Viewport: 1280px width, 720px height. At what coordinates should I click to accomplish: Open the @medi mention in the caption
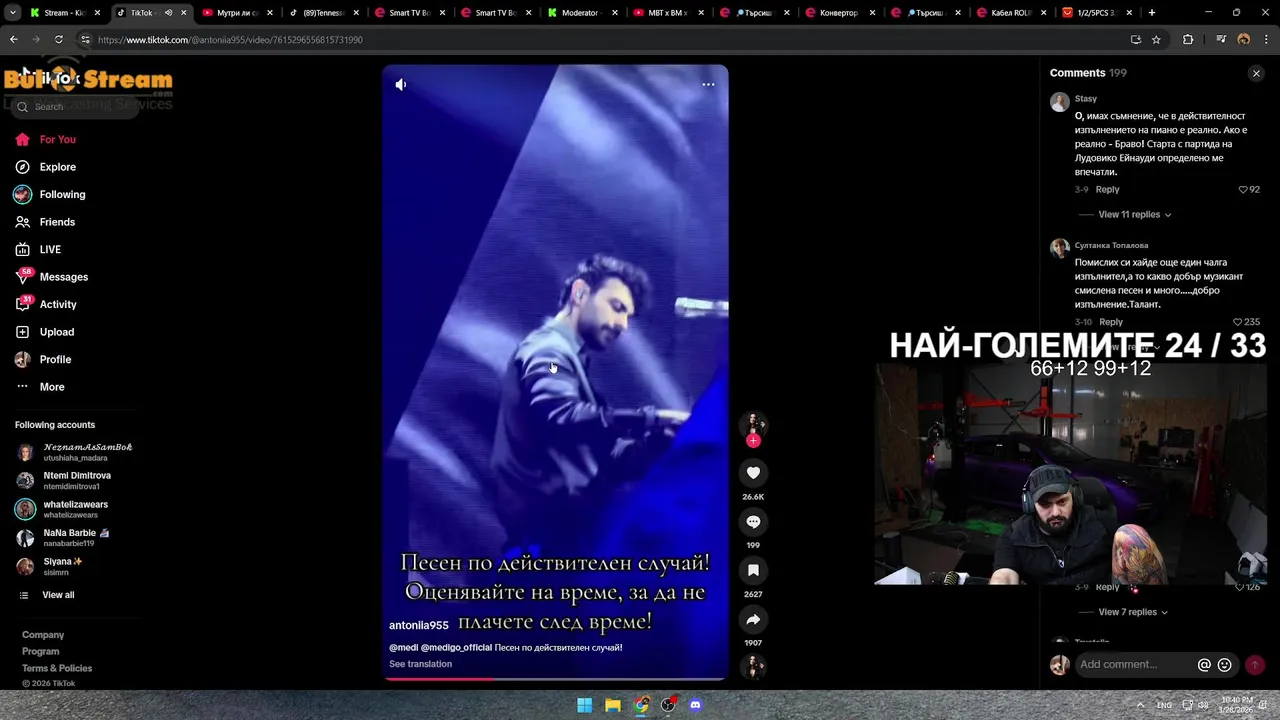coord(403,648)
